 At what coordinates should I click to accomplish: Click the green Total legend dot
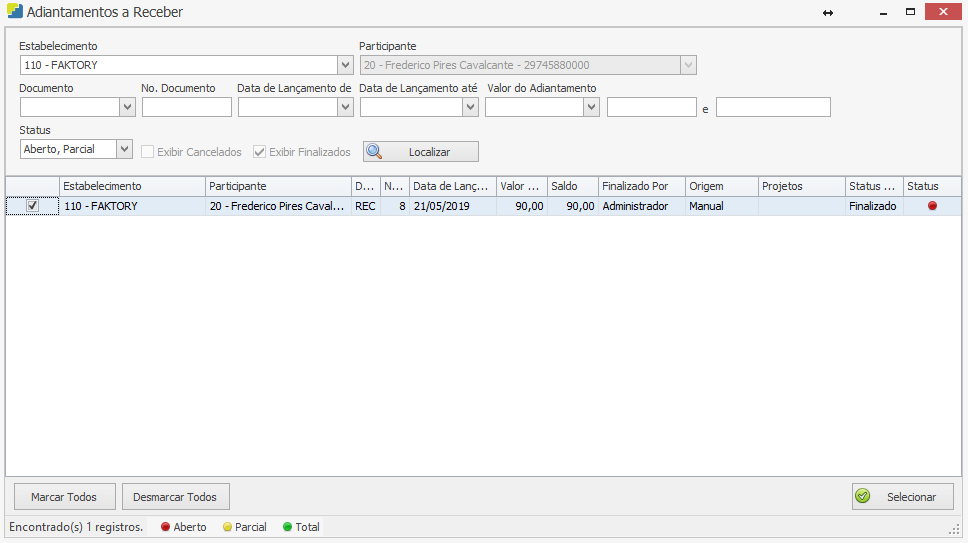coord(288,527)
